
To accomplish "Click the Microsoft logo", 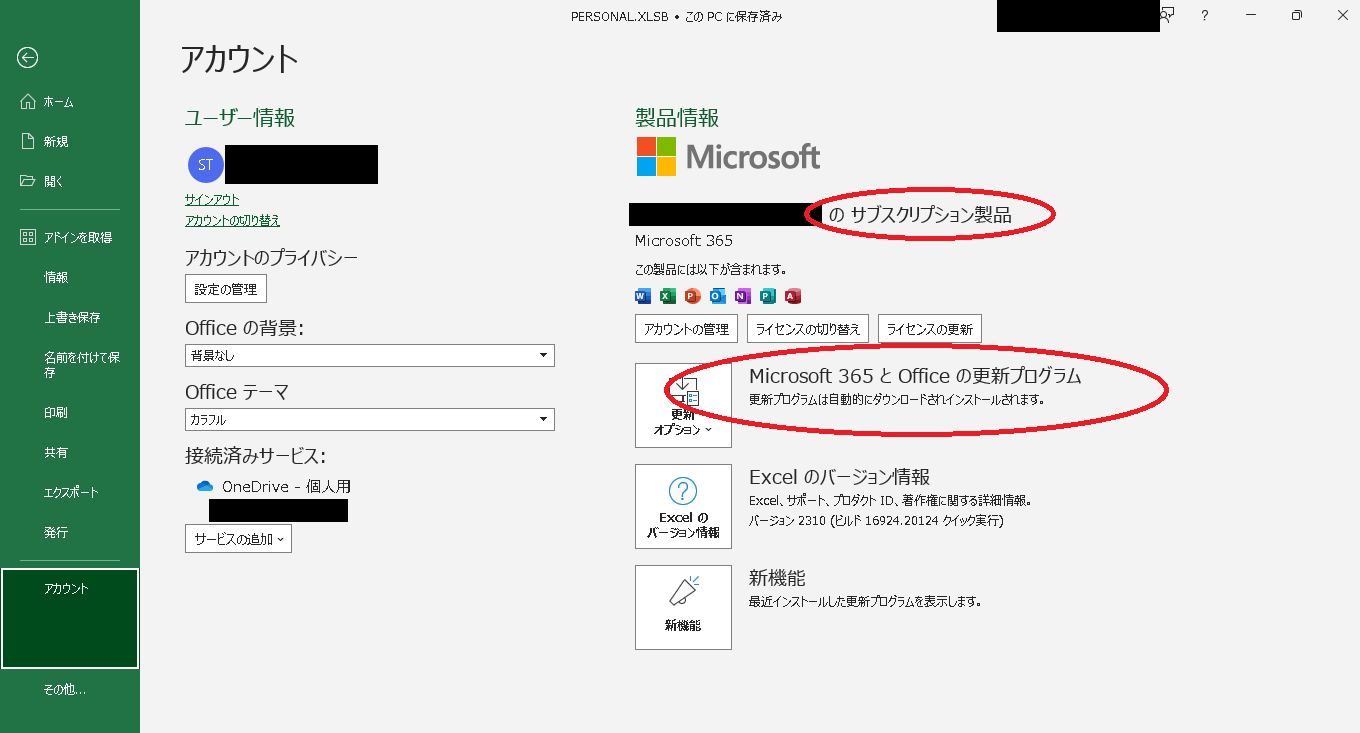I will 728,157.
